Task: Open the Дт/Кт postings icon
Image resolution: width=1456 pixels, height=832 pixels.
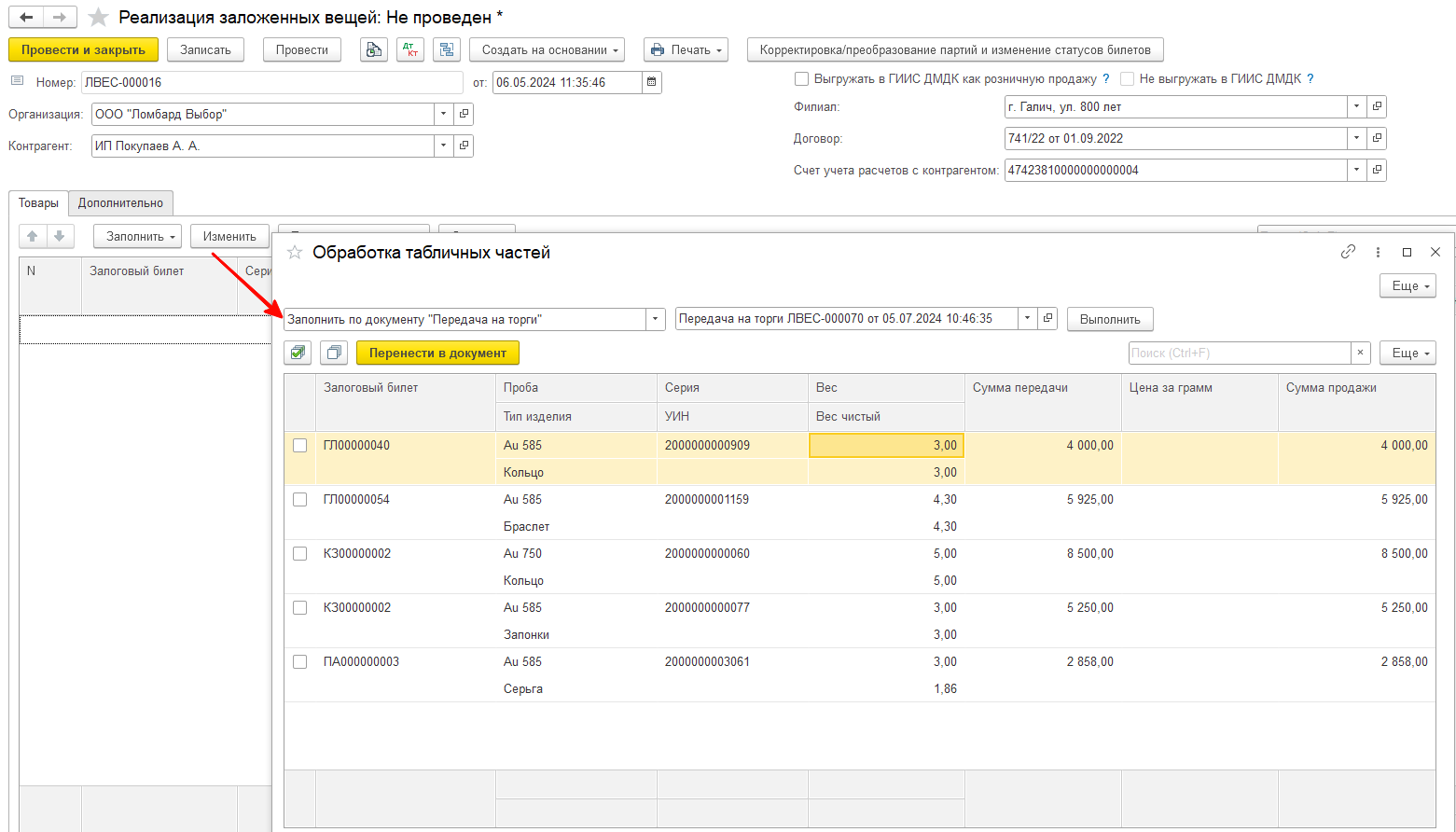Action: [x=410, y=50]
